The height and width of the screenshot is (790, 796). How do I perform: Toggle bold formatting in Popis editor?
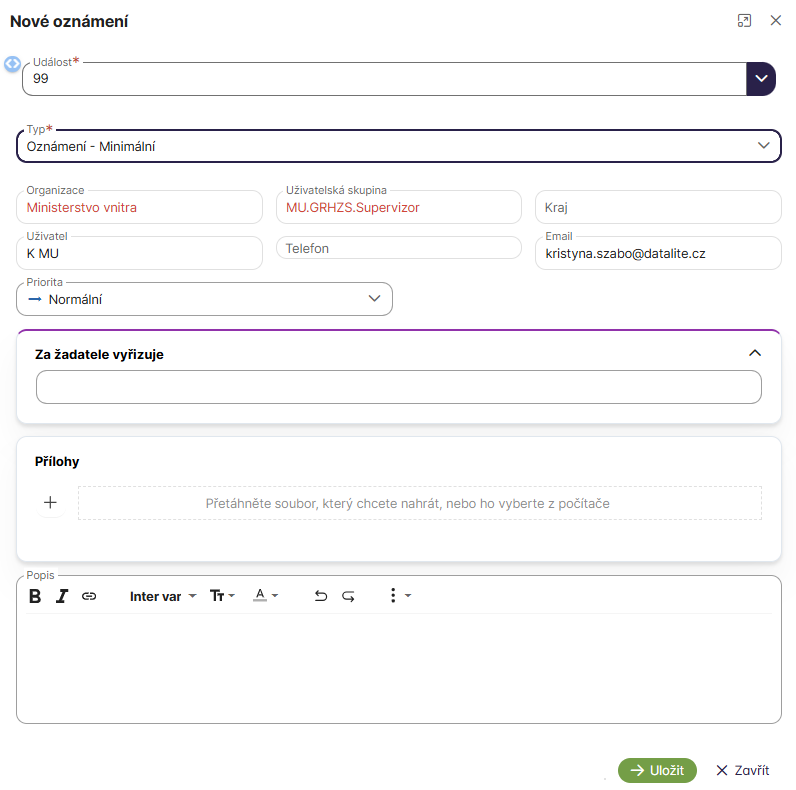tap(35, 596)
